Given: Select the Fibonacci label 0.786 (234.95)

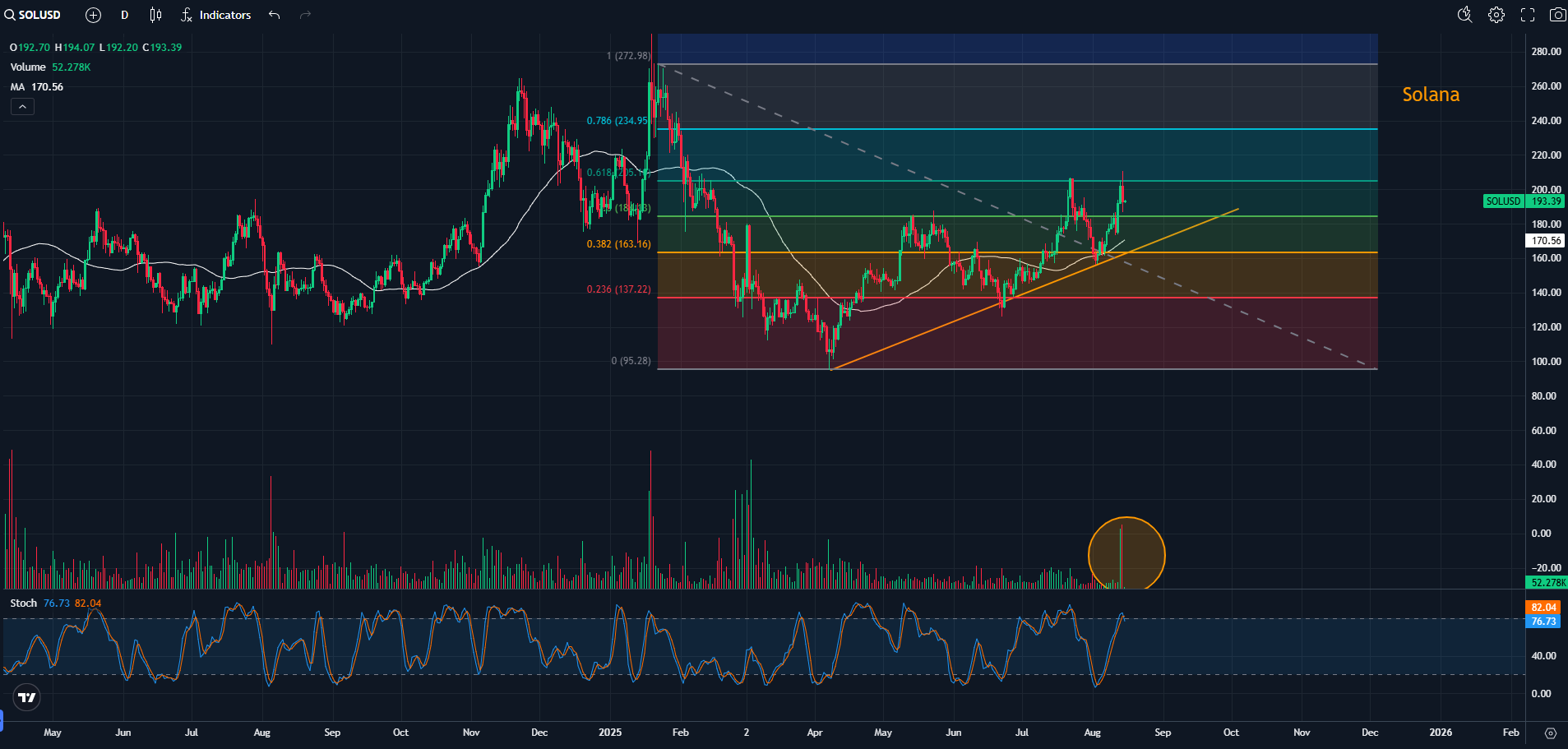Looking at the screenshot, I should click(x=618, y=121).
